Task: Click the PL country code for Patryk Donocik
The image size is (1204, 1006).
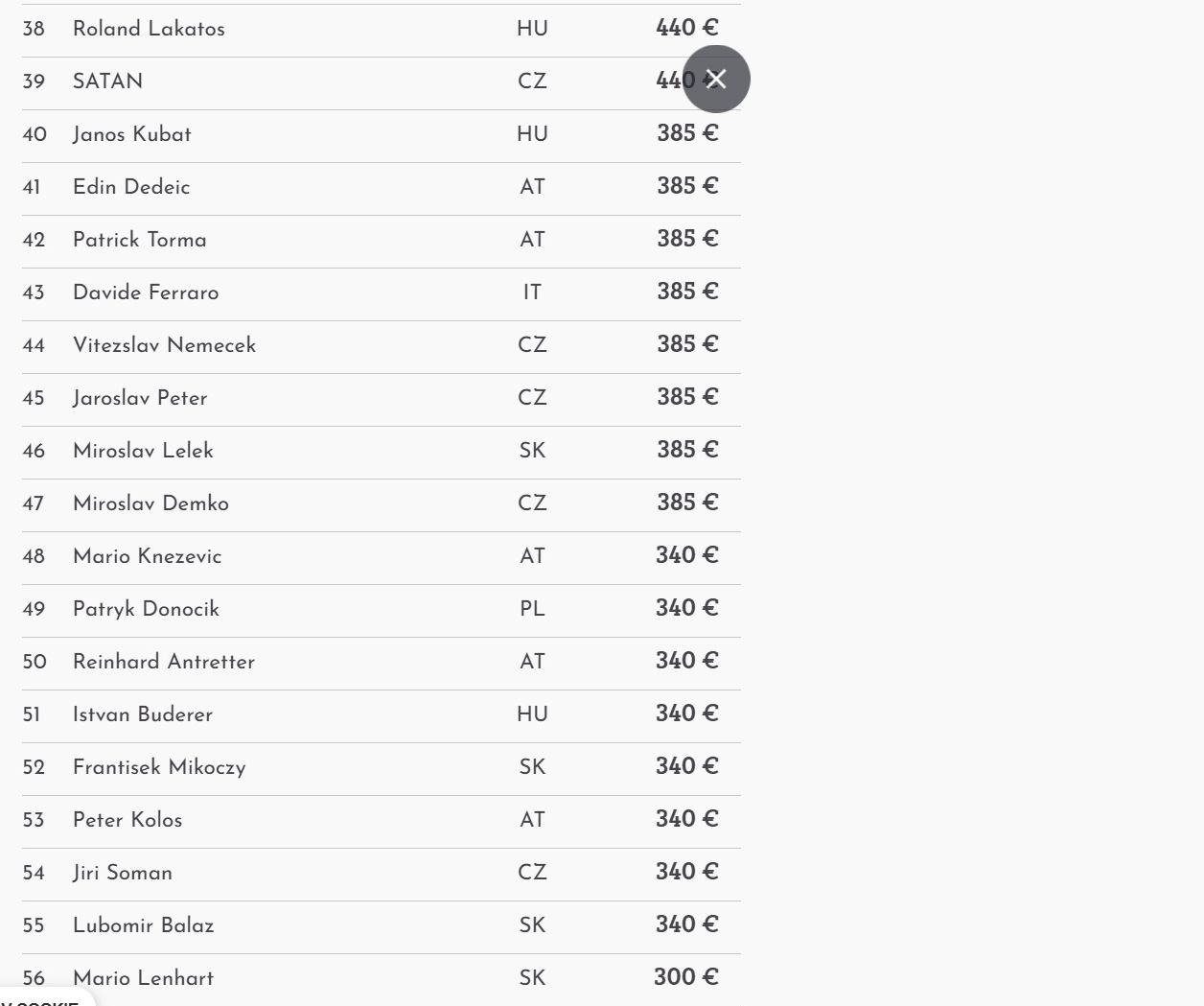Action: [x=532, y=609]
